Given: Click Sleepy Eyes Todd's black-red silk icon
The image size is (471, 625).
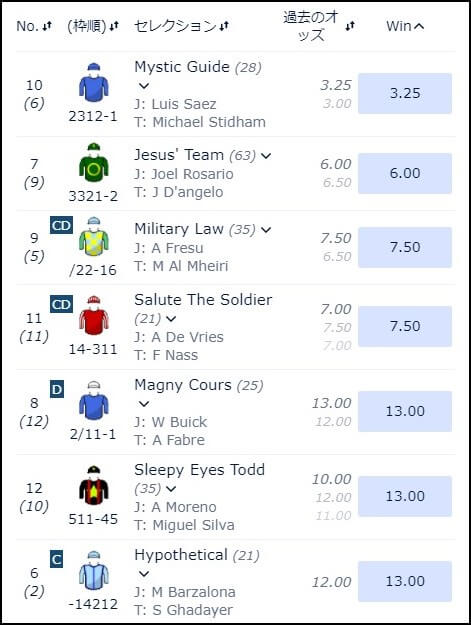Looking at the screenshot, I should [x=93, y=485].
